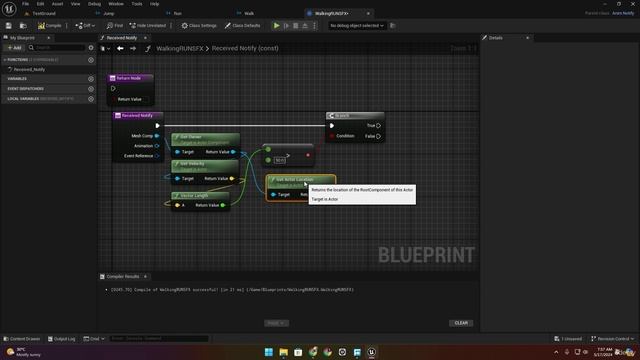Image resolution: width=640 pixels, height=360 pixels.
Task: Edit the greater-than node value field
Action: pyautogui.click(x=280, y=160)
